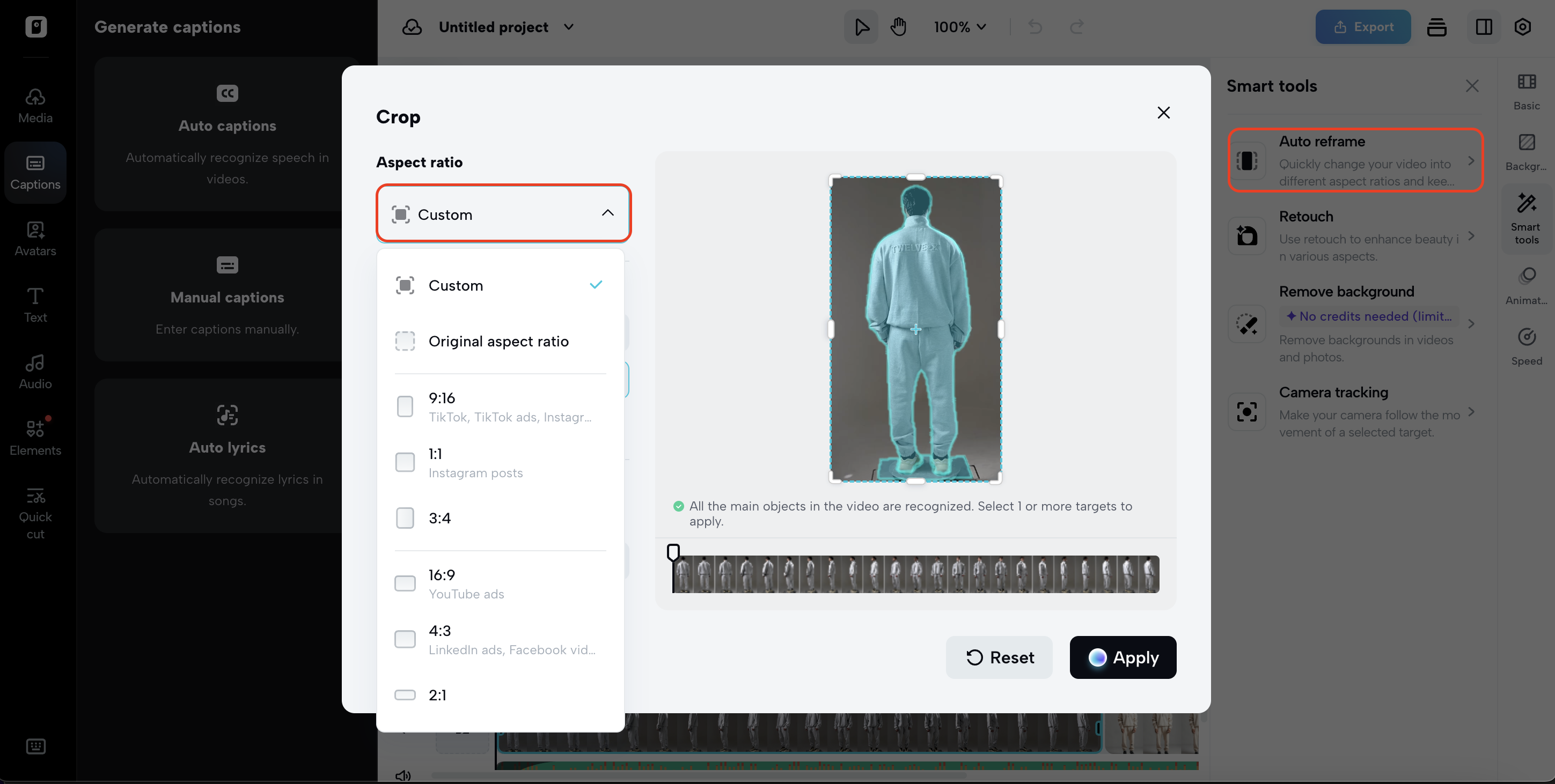Expand the Untitled project name menu

(569, 27)
